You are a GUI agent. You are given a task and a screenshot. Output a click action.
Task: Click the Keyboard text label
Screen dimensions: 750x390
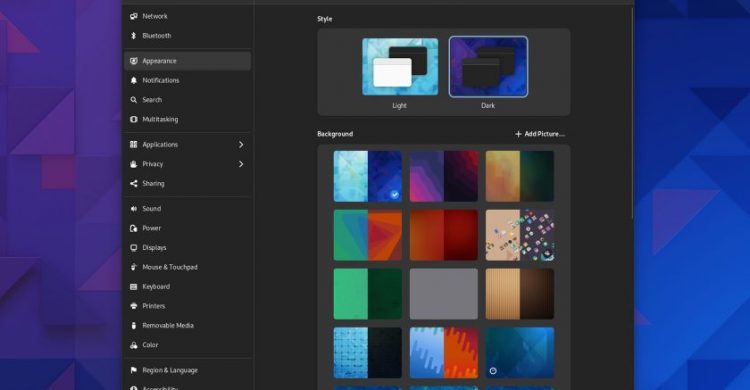tap(156, 287)
